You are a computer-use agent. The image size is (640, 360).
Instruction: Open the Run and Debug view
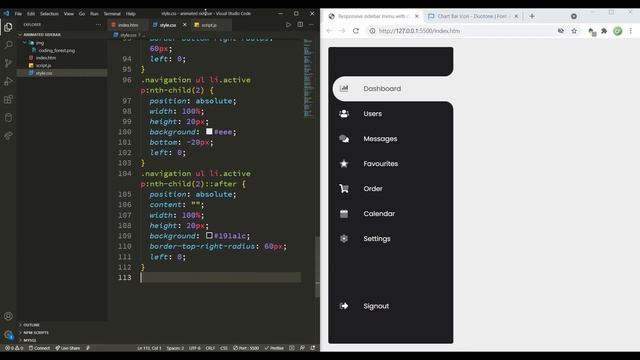coord(8,81)
